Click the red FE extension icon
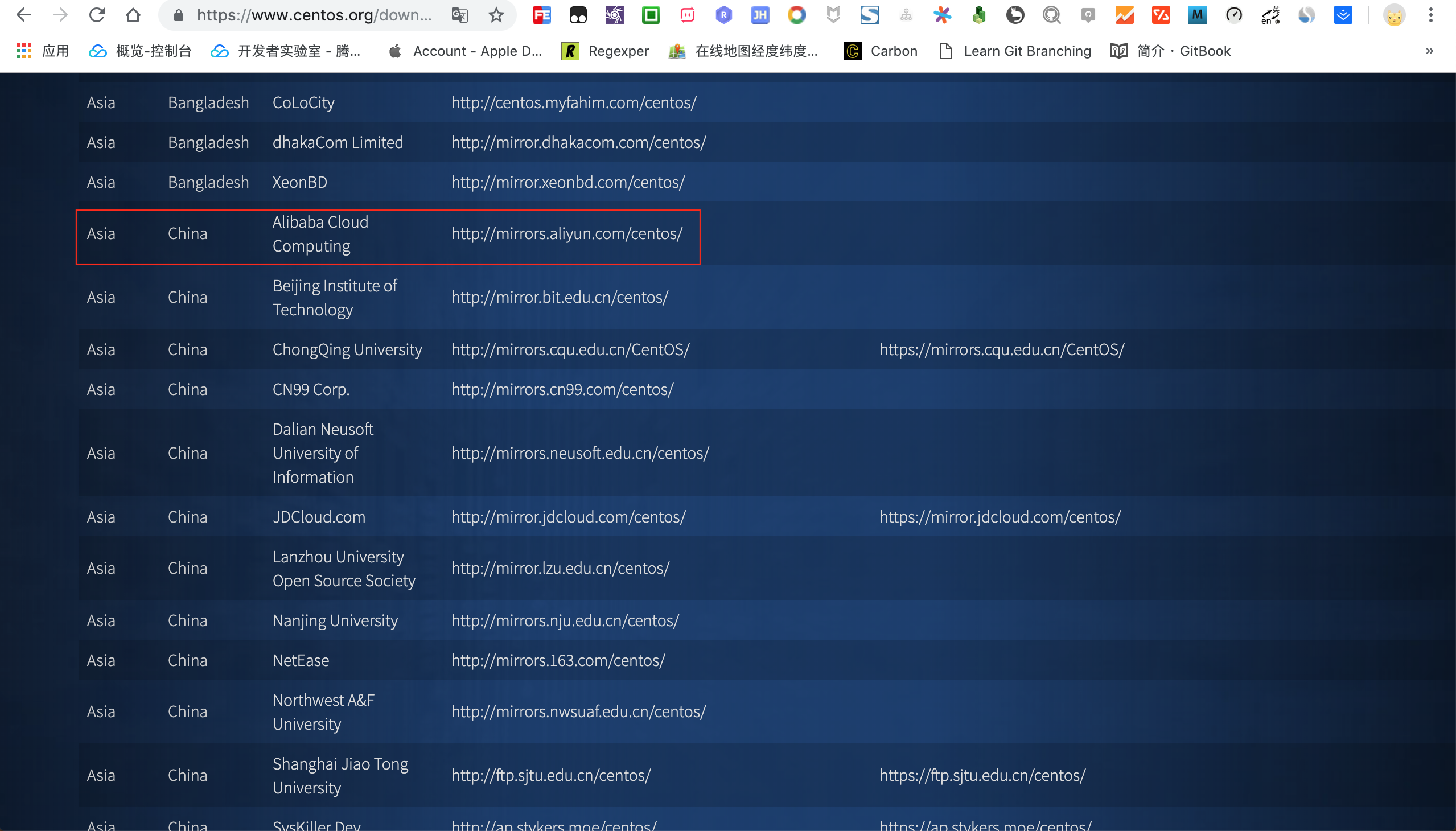 (541, 15)
